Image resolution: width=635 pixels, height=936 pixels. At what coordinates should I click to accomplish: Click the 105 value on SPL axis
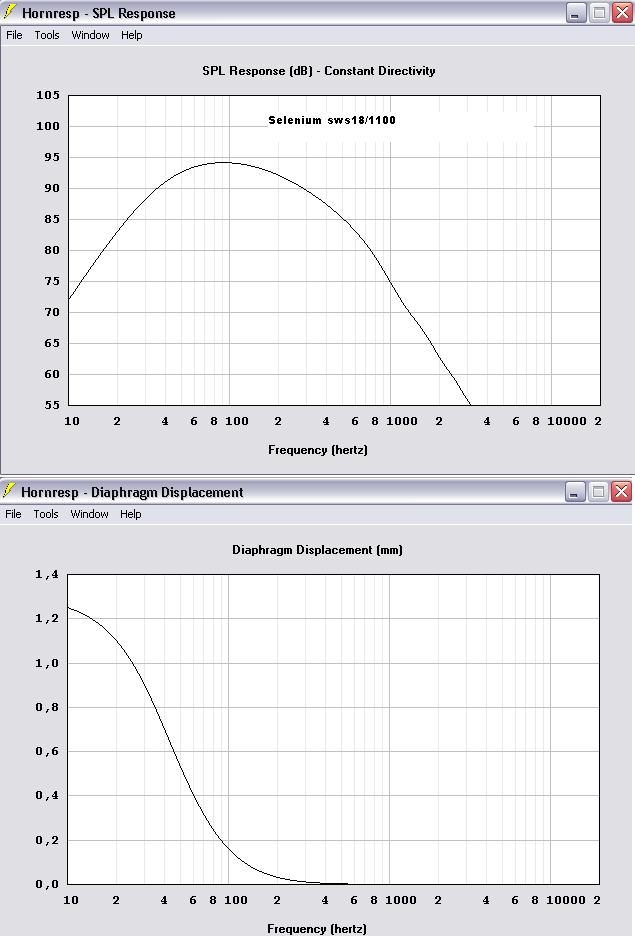point(48,95)
